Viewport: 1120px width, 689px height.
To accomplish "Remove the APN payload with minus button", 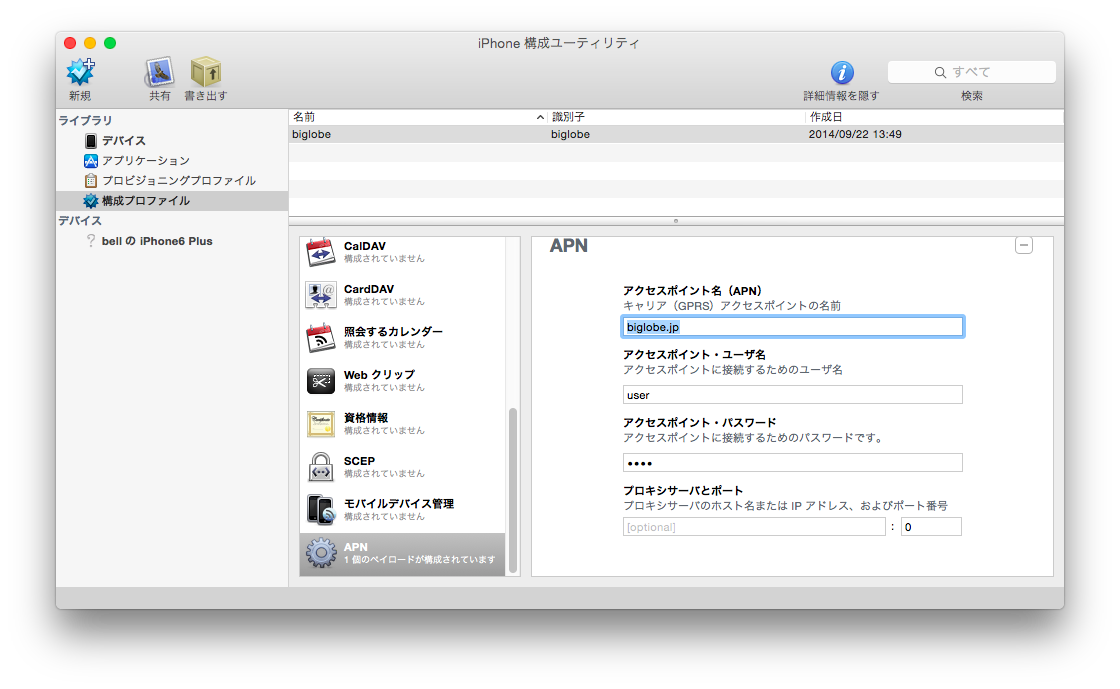I will 1024,246.
